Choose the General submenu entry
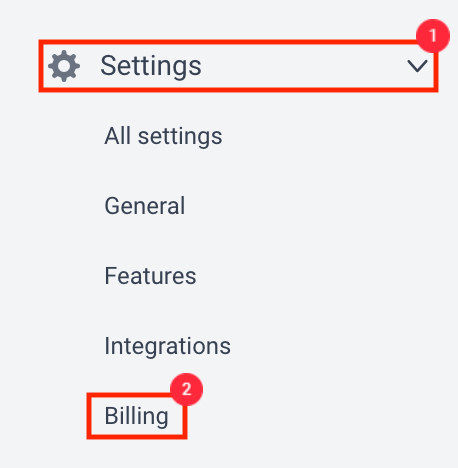This screenshot has width=458, height=468. pos(145,206)
